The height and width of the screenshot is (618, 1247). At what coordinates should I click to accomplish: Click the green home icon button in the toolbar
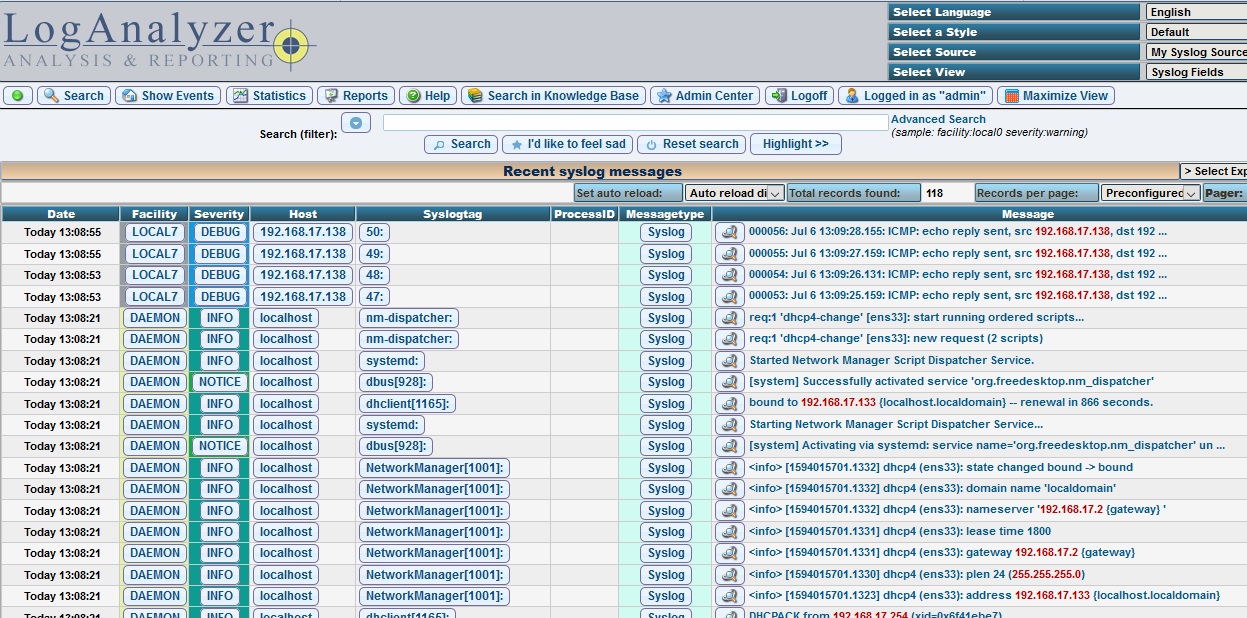point(18,96)
